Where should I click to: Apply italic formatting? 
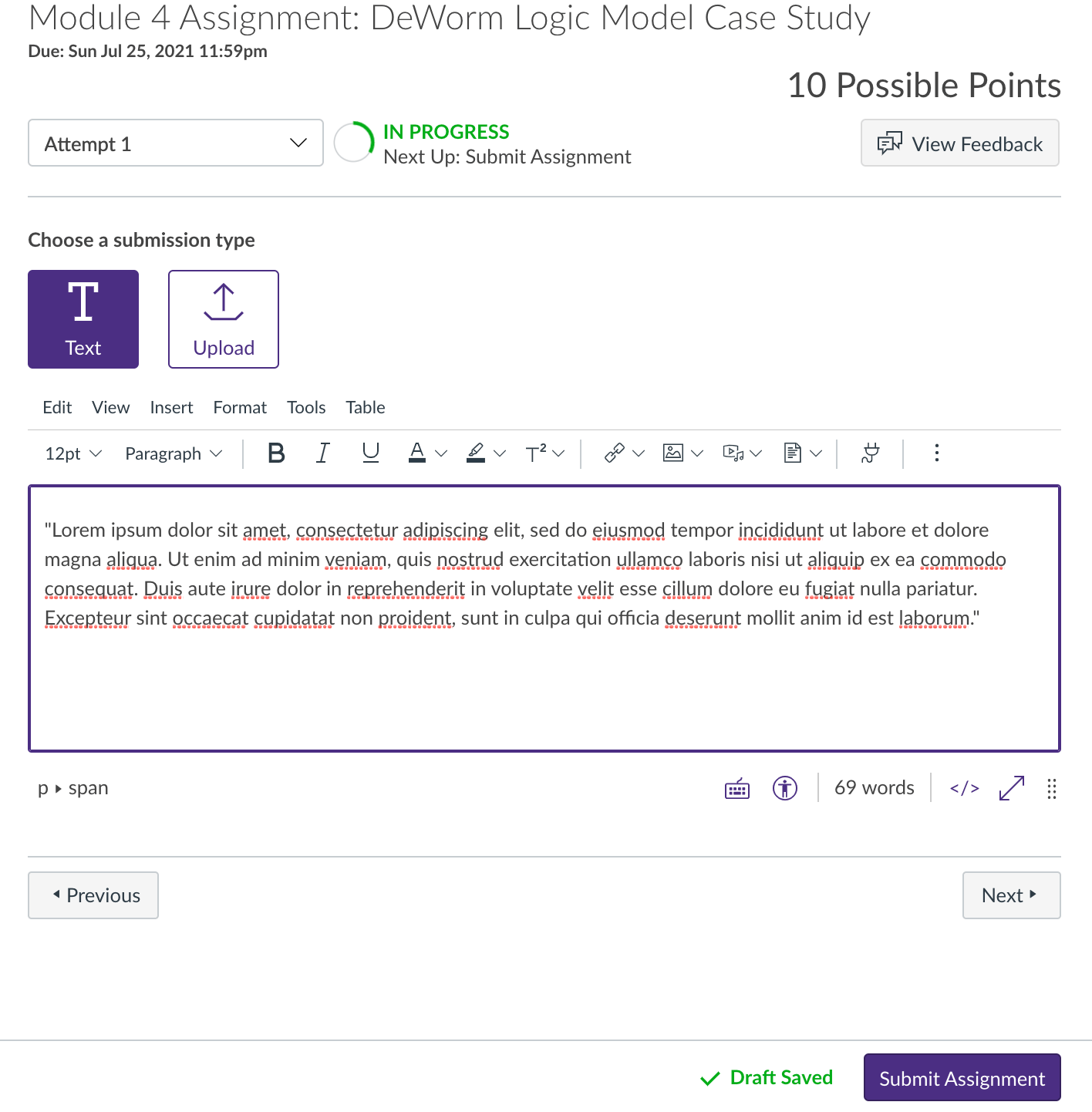pyautogui.click(x=323, y=453)
